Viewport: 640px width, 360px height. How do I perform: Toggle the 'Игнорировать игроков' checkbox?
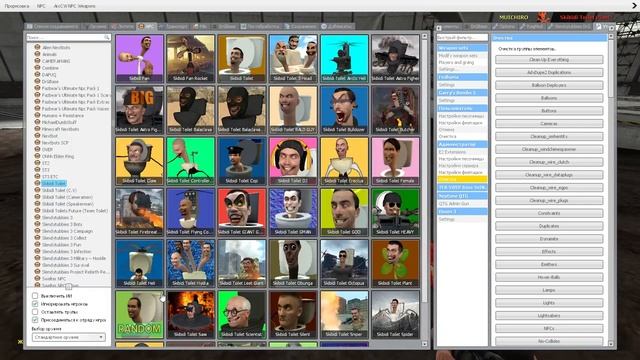[35, 304]
